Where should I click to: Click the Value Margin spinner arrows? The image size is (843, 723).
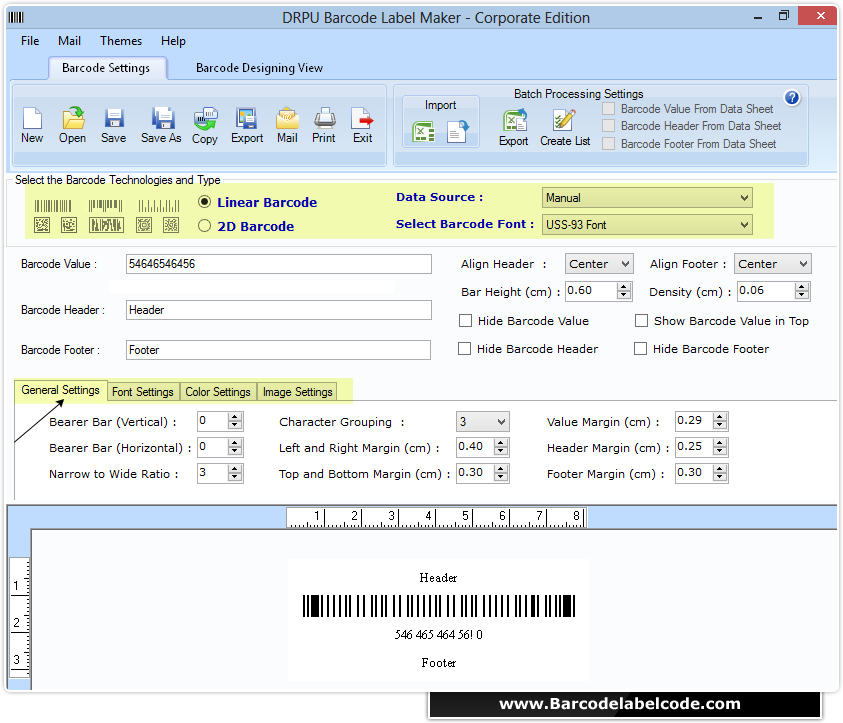(720, 421)
